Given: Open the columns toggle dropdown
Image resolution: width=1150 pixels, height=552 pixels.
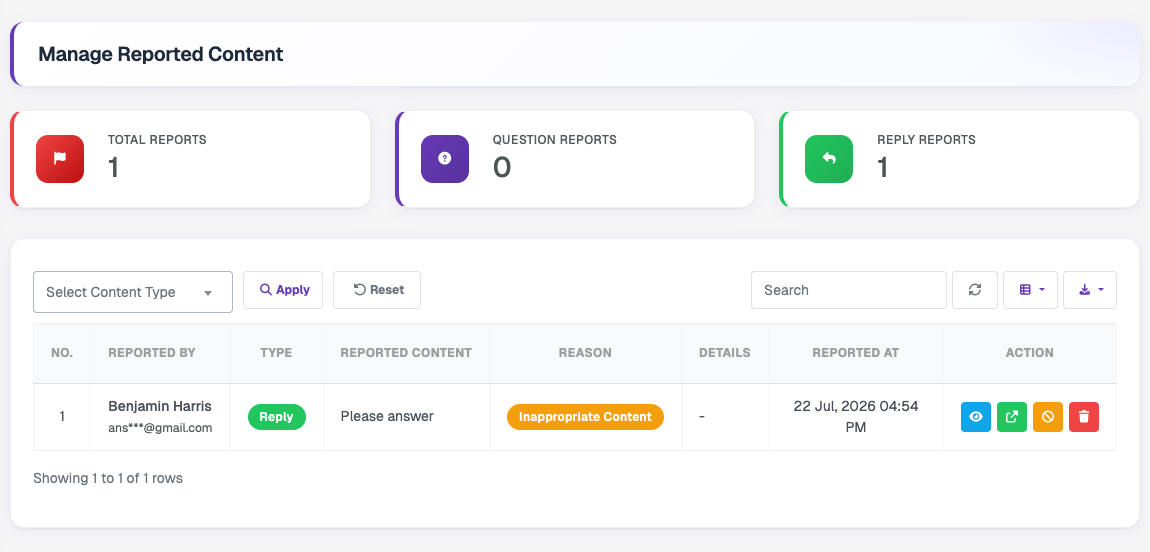Looking at the screenshot, I should (x=1030, y=290).
